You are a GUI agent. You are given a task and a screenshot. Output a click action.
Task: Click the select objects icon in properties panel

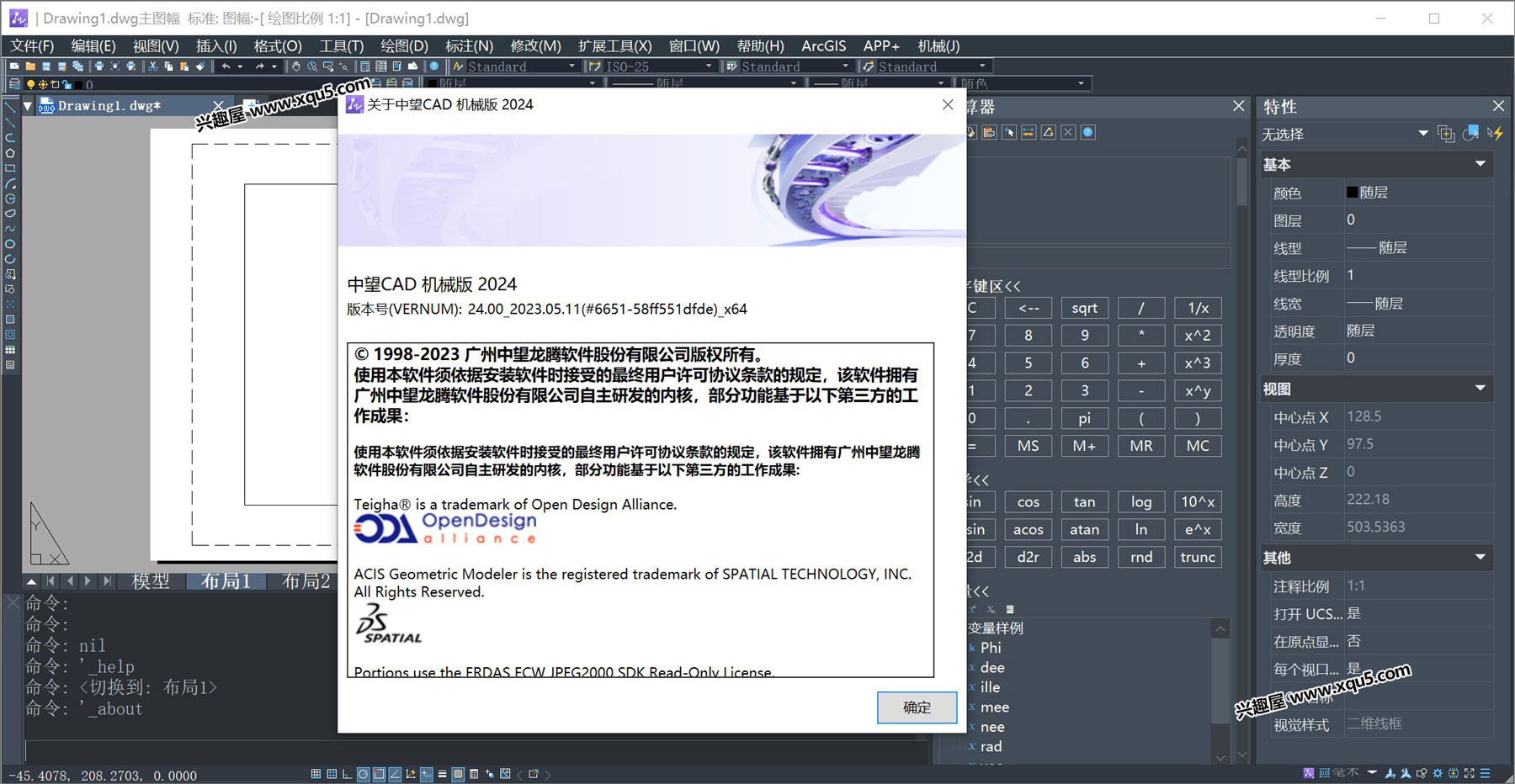[x=1470, y=133]
